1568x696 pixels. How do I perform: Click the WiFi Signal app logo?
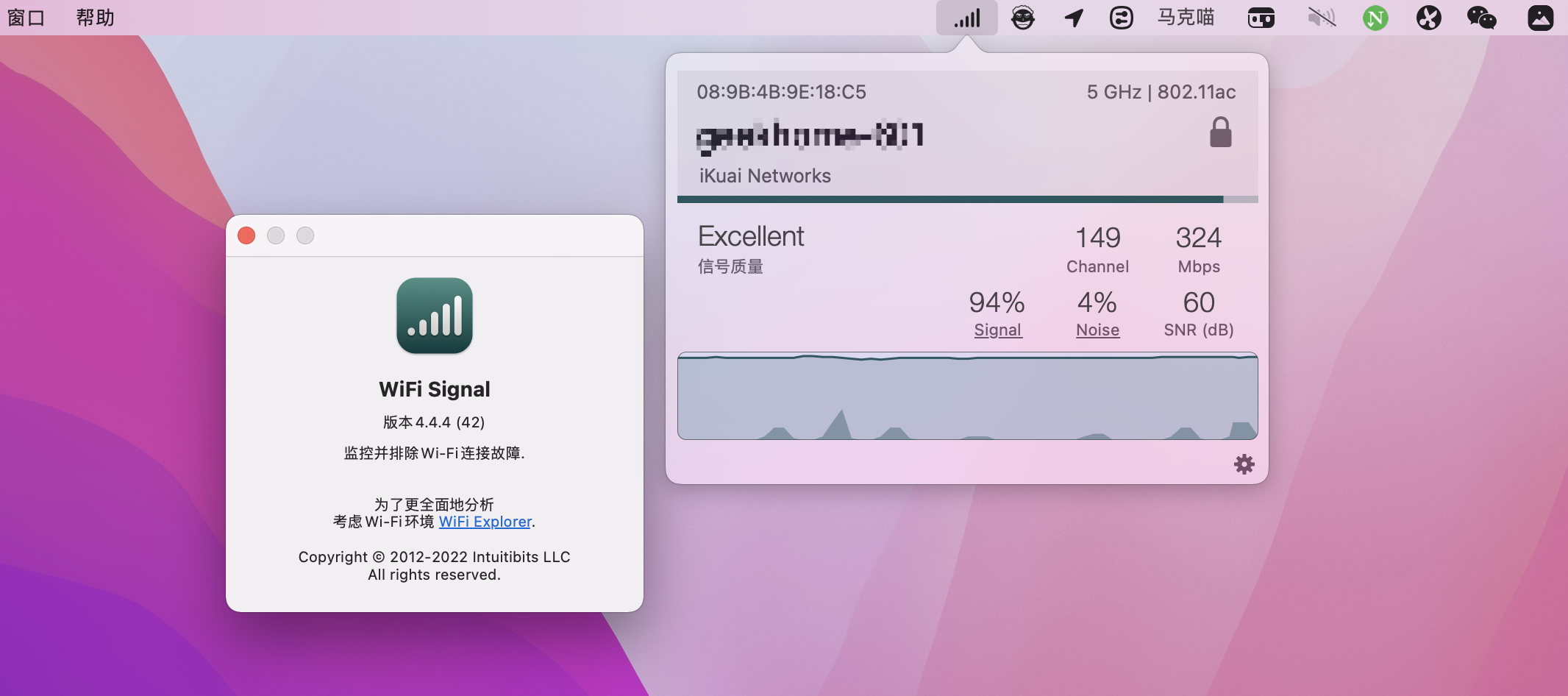(434, 316)
